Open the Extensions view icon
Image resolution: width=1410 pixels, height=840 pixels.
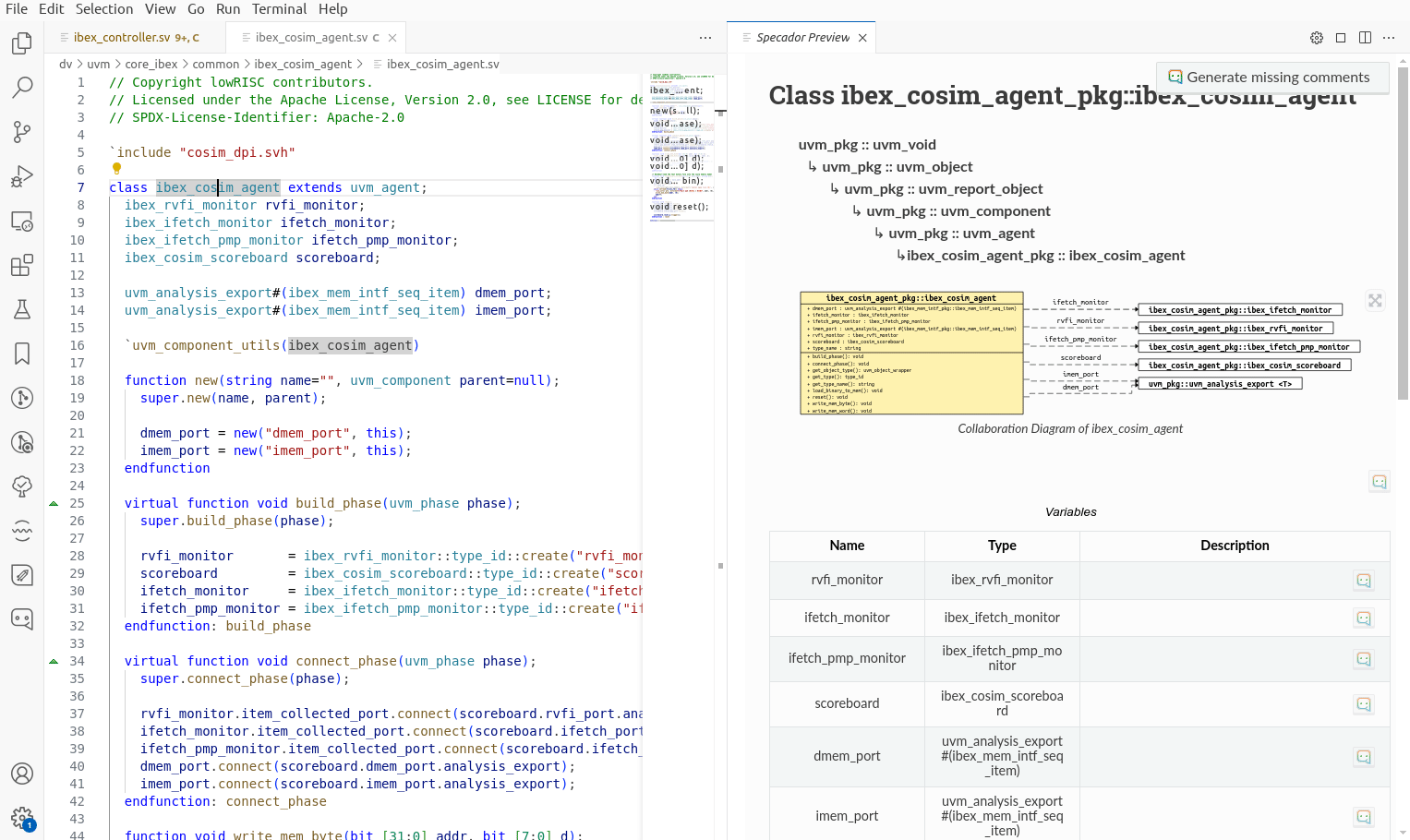coord(22,265)
